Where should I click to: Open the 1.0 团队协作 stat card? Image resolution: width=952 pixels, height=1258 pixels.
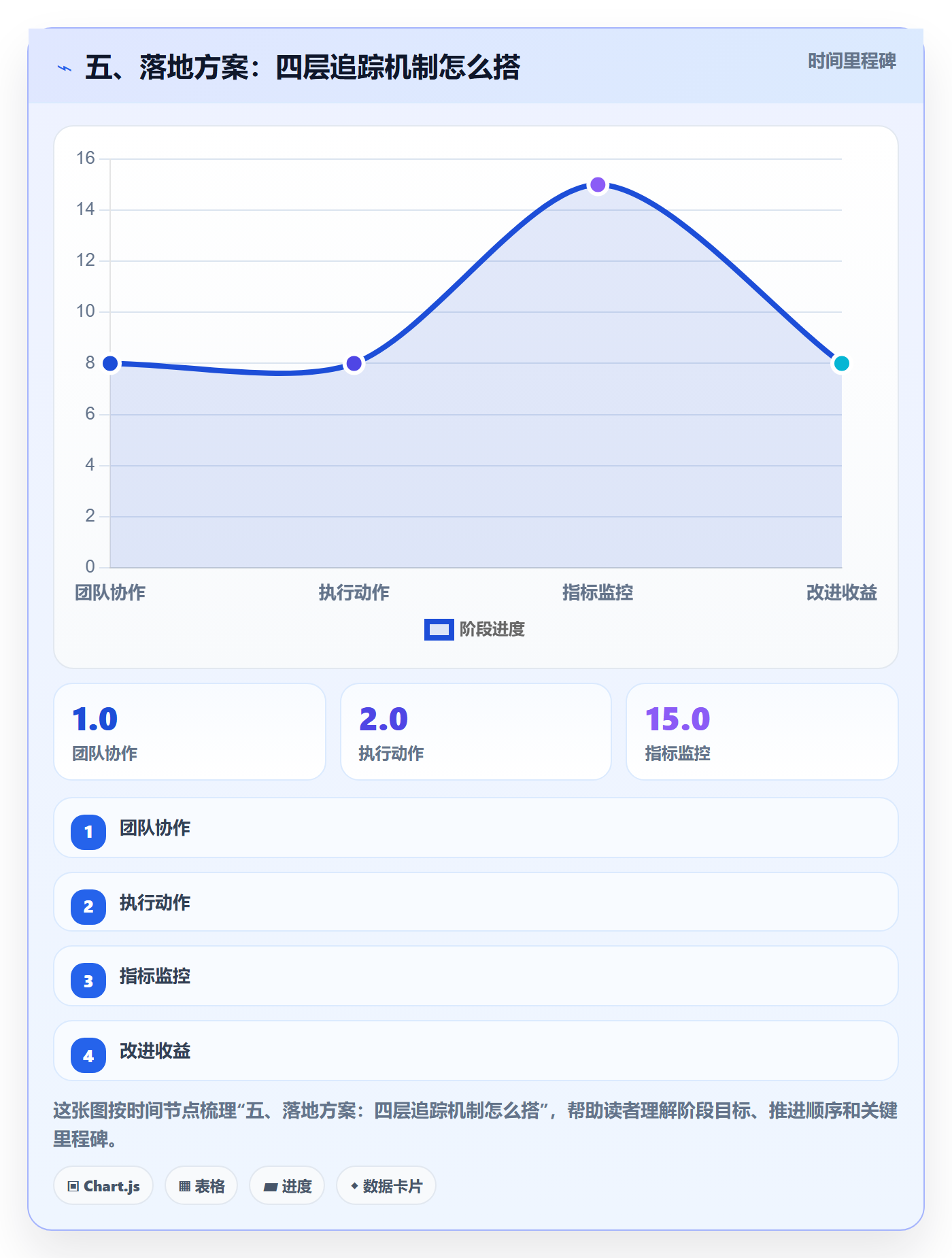(190, 732)
